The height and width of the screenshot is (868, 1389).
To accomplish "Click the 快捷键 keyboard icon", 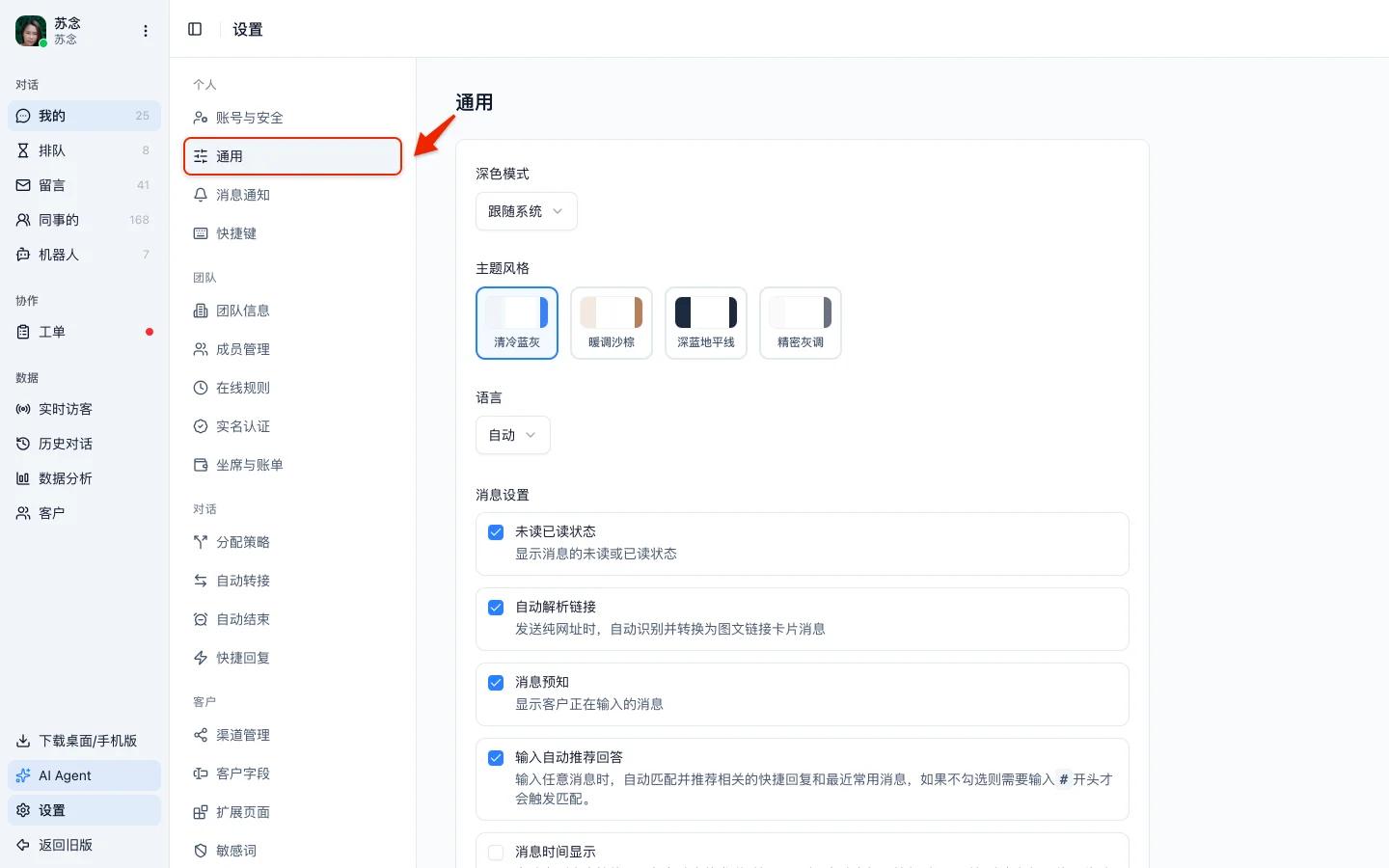I will [201, 233].
